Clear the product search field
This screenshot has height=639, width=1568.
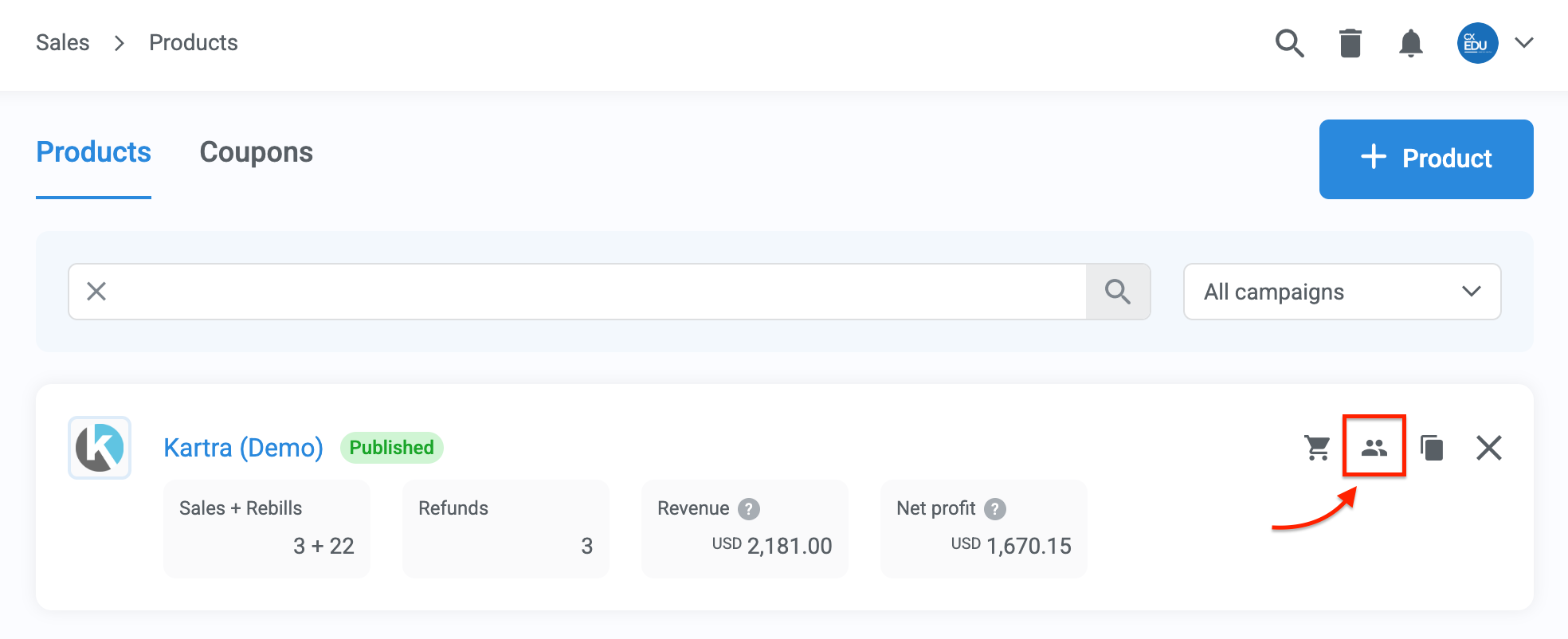coord(96,292)
